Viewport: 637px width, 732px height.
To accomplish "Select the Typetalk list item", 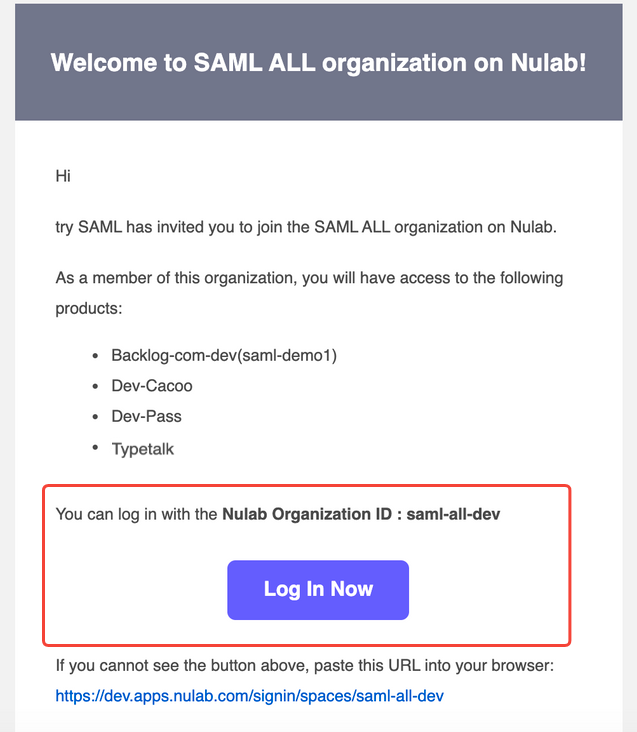I will tap(142, 449).
